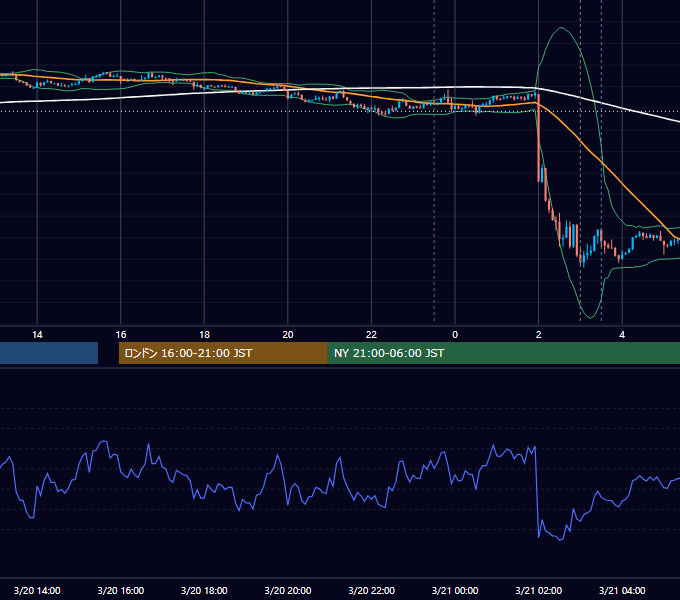
Task: Click the 3/21 04:00 indicator axis label
Action: click(x=622, y=590)
